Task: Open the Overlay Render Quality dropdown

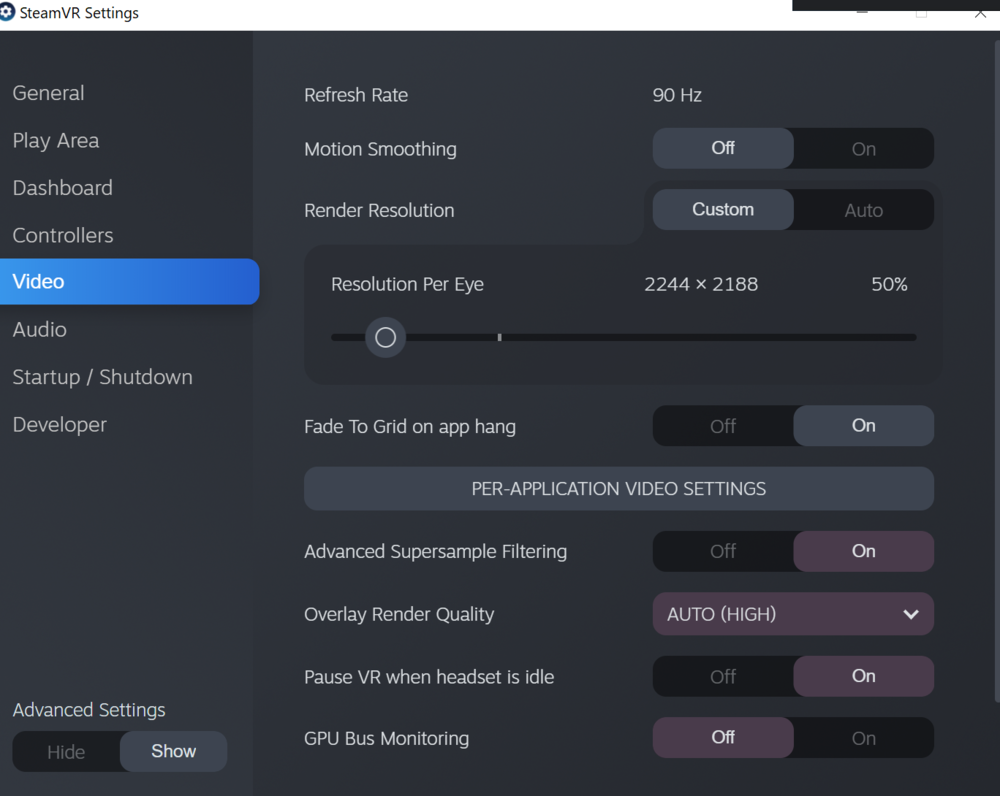Action: coord(792,614)
